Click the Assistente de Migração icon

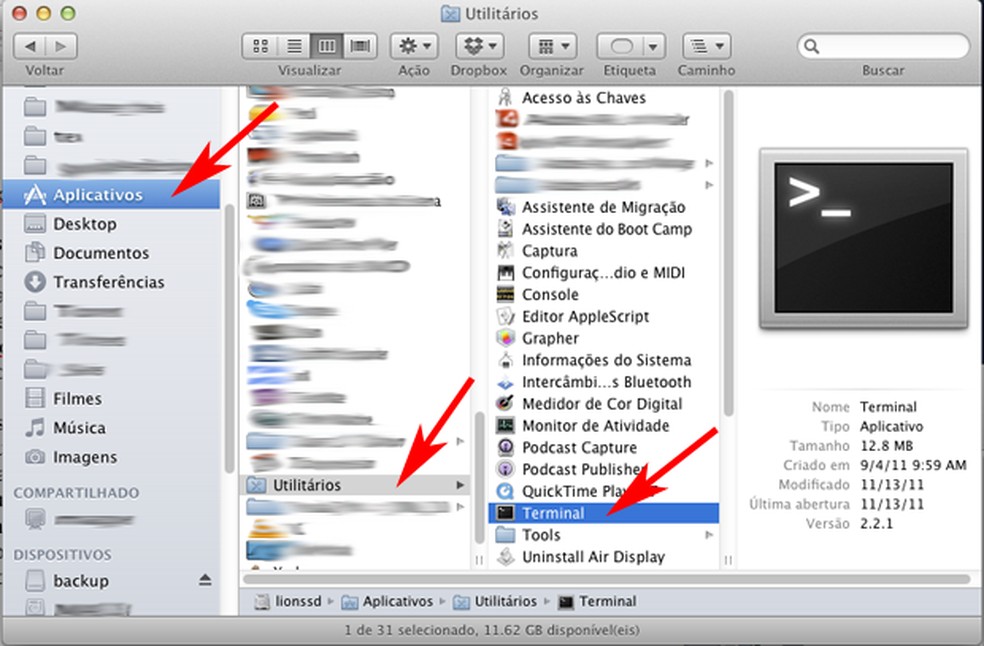pos(505,207)
